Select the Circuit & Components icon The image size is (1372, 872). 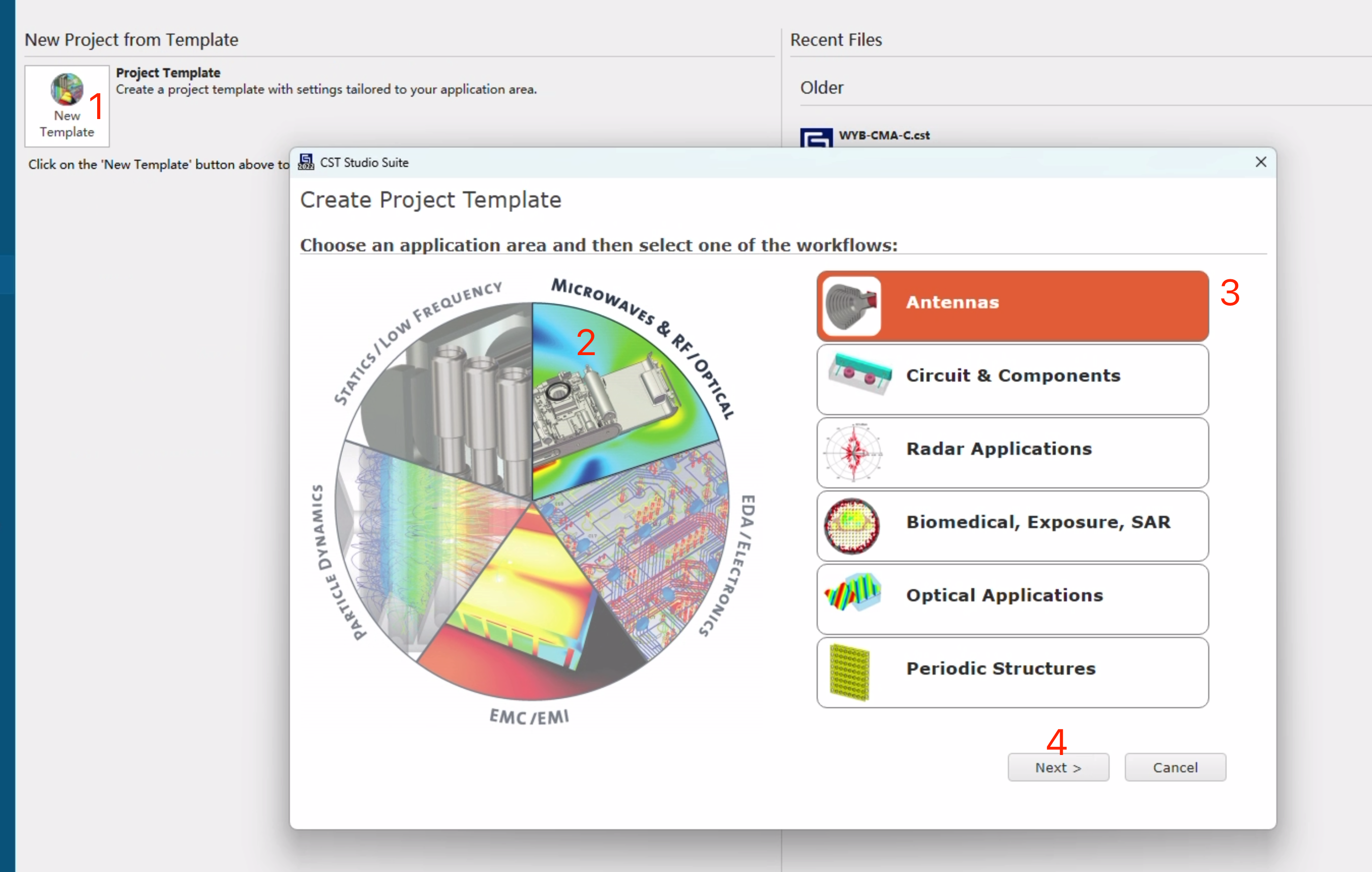pyautogui.click(x=859, y=374)
